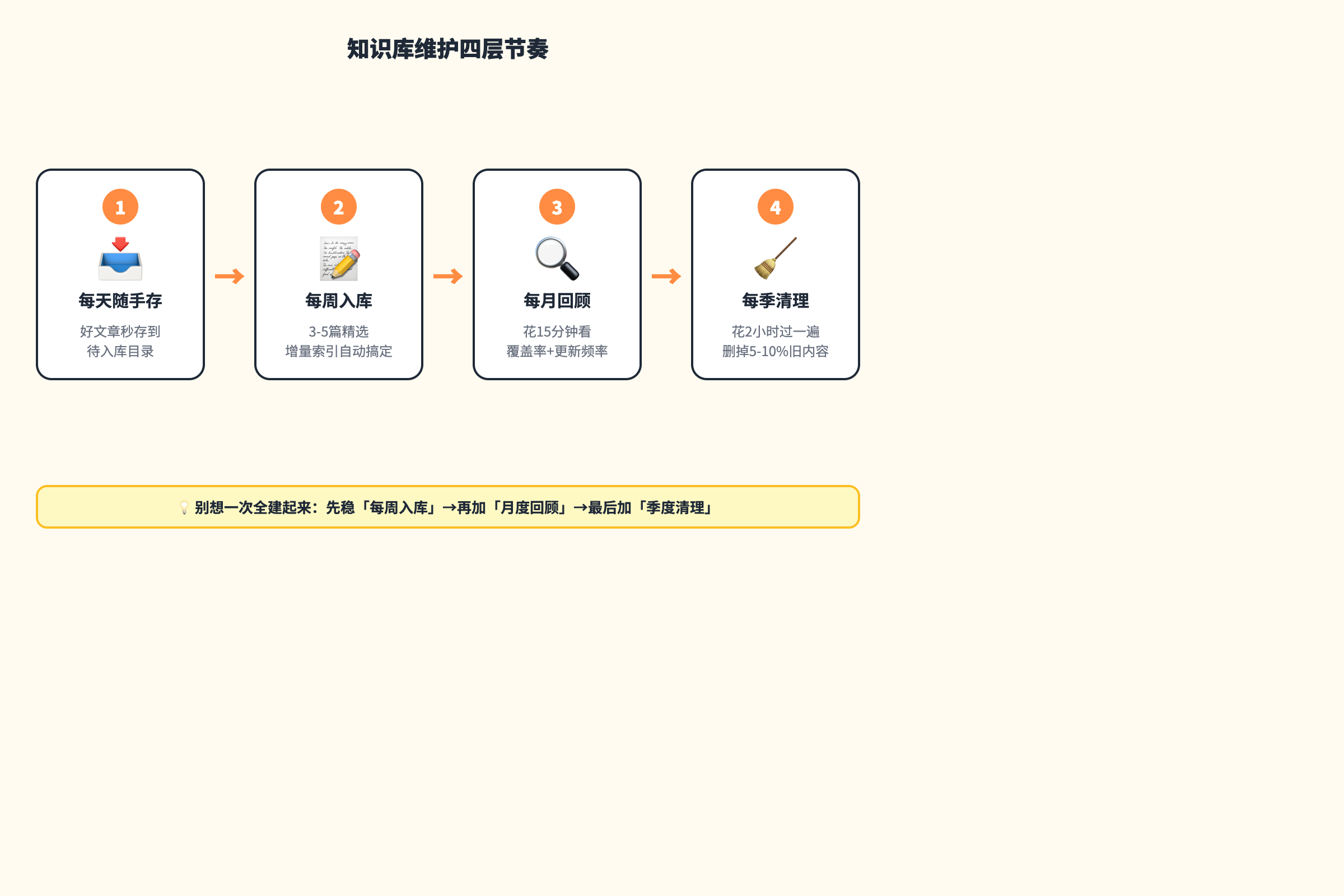Click the broom icon in card 4
1344x896 pixels.
pyautogui.click(x=776, y=258)
